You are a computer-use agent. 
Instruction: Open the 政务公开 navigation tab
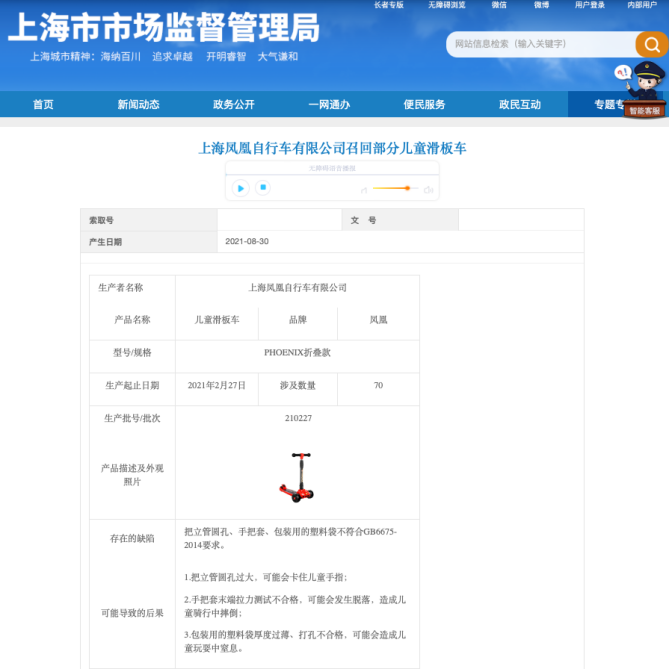234,104
